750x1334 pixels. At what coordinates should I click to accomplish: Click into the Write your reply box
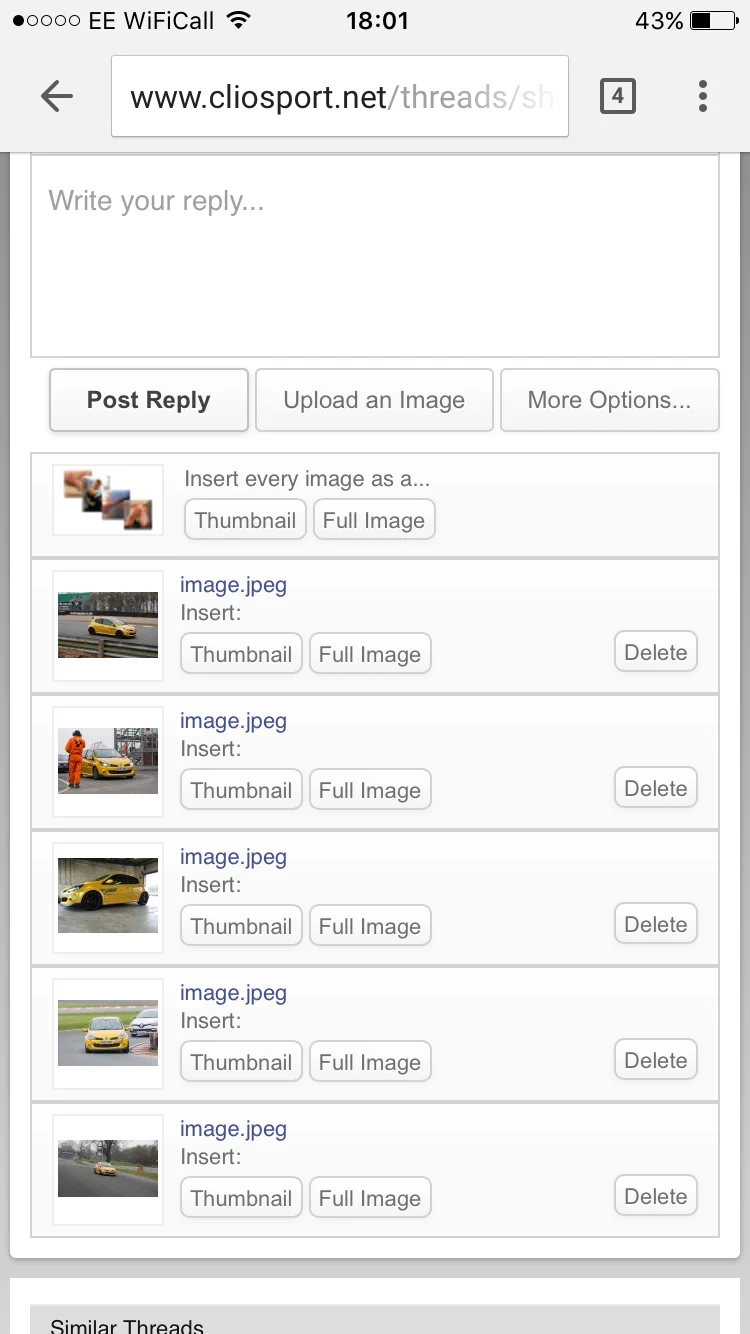click(375, 256)
